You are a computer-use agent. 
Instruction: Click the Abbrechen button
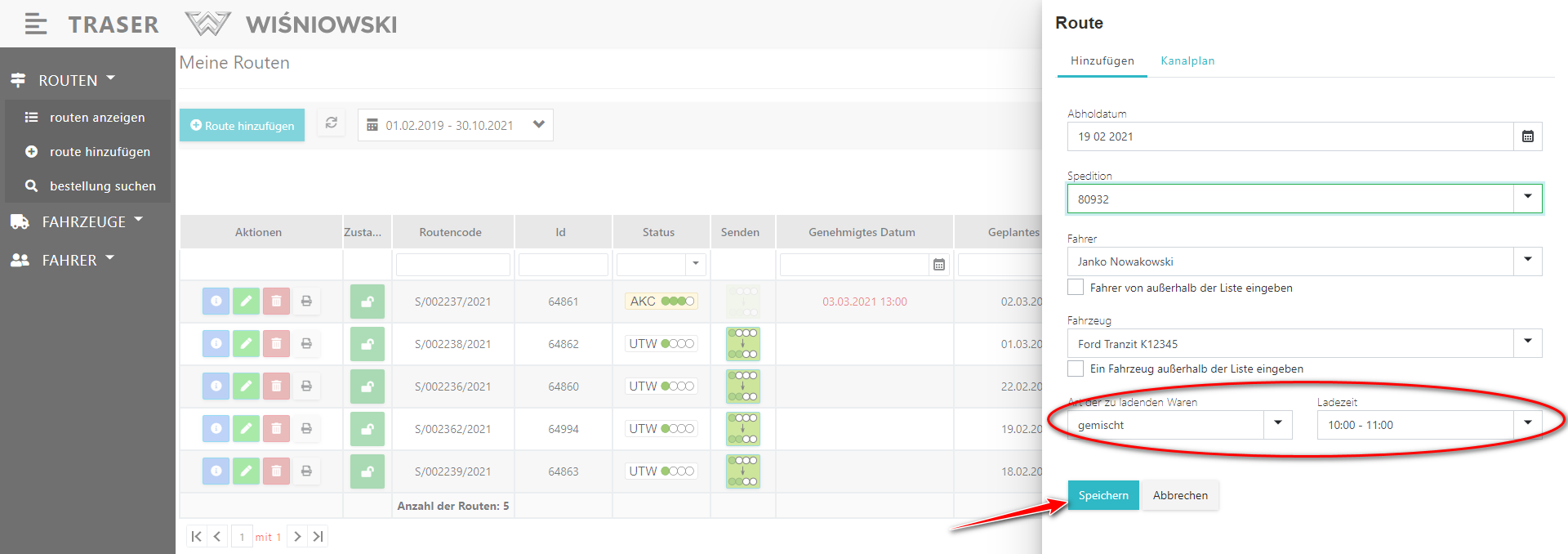point(1179,495)
